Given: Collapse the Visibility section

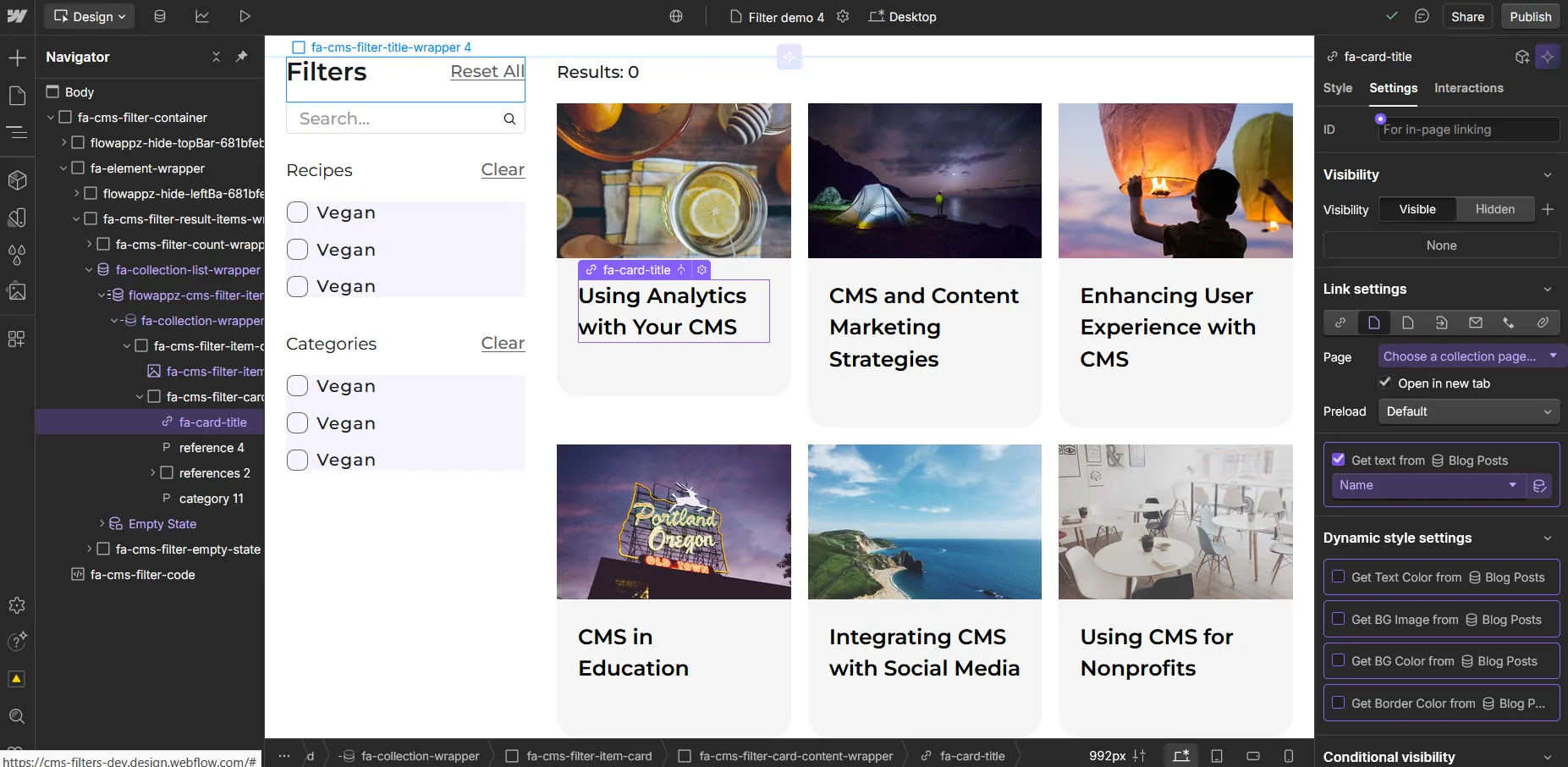Looking at the screenshot, I should click(x=1548, y=174).
